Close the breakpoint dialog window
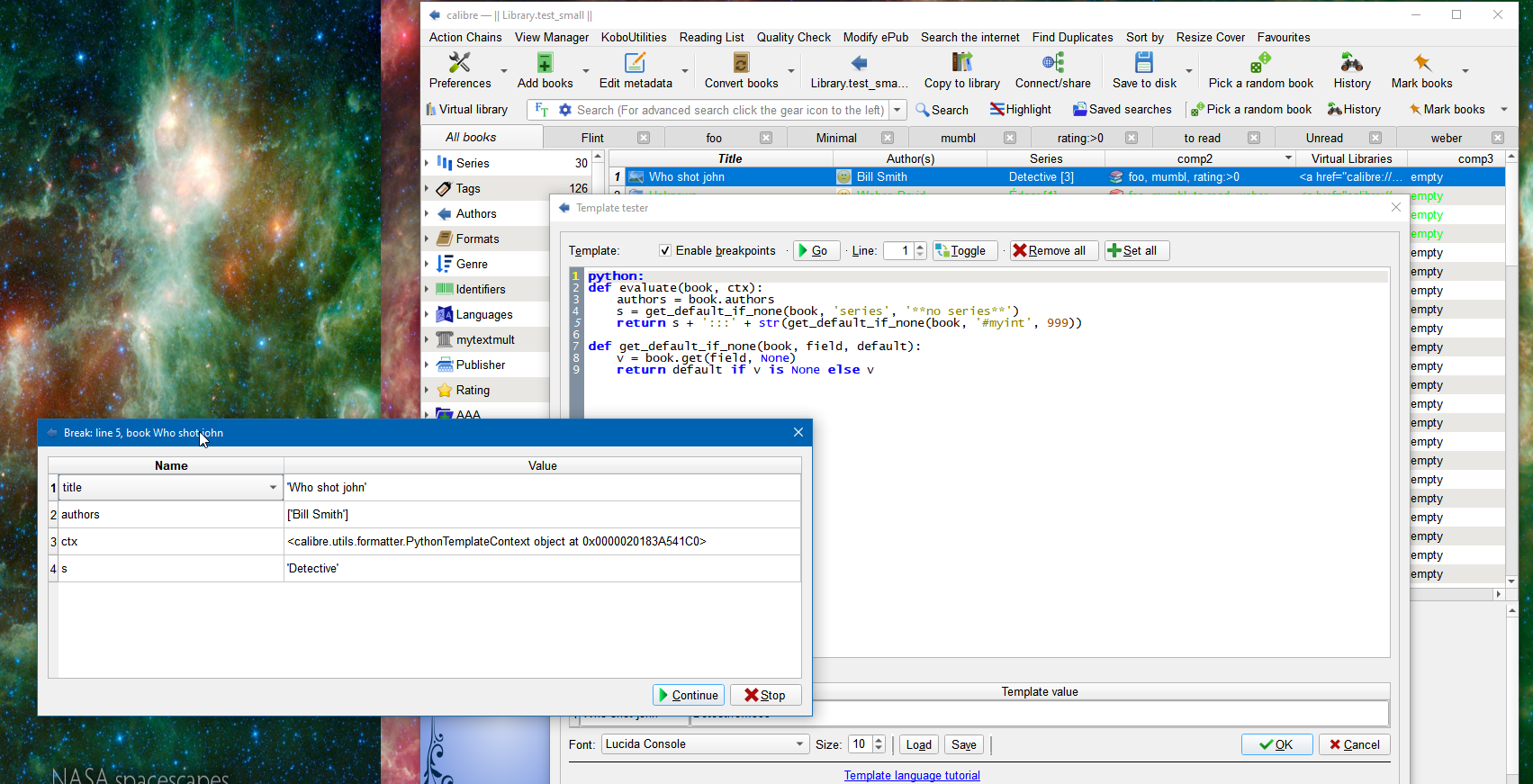 click(798, 432)
